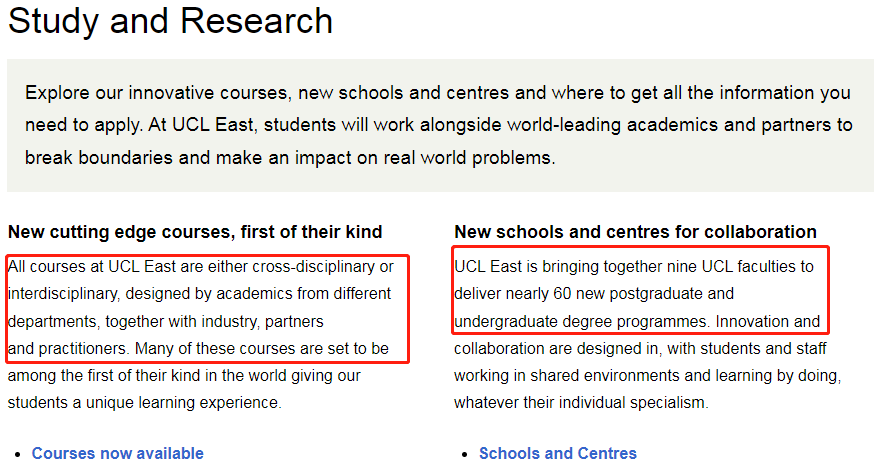This screenshot has width=879, height=471.
Task: Click the line break boundaries and make an impact
Action: click(x=290, y=158)
